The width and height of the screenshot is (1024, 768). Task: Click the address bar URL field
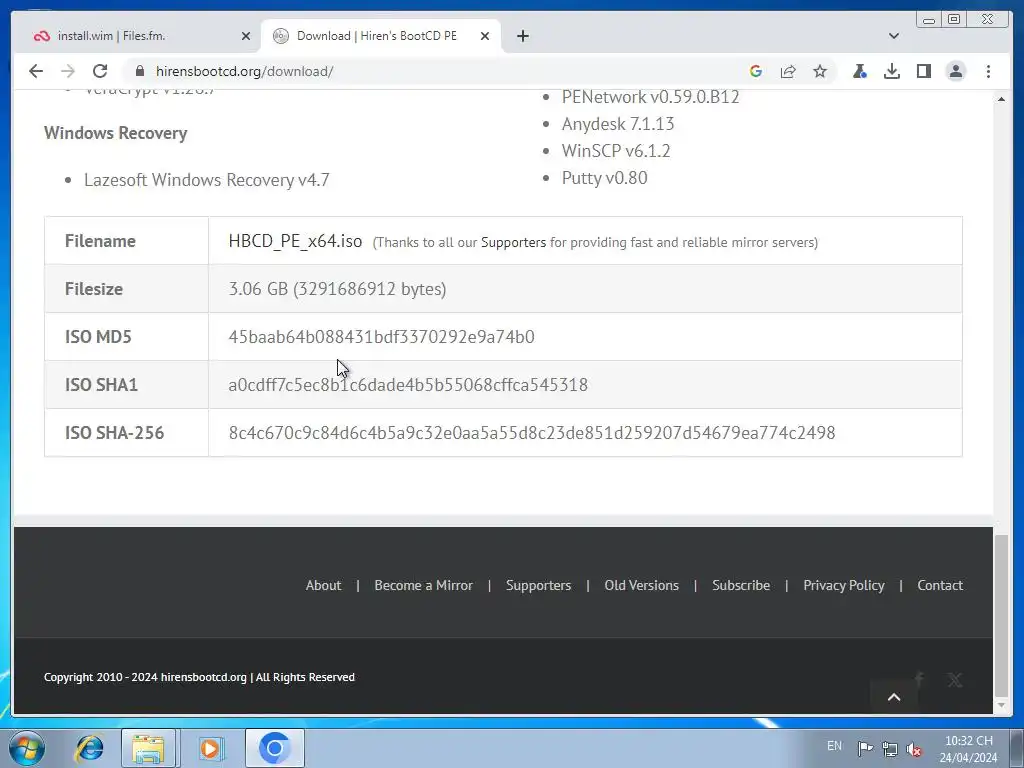431,71
